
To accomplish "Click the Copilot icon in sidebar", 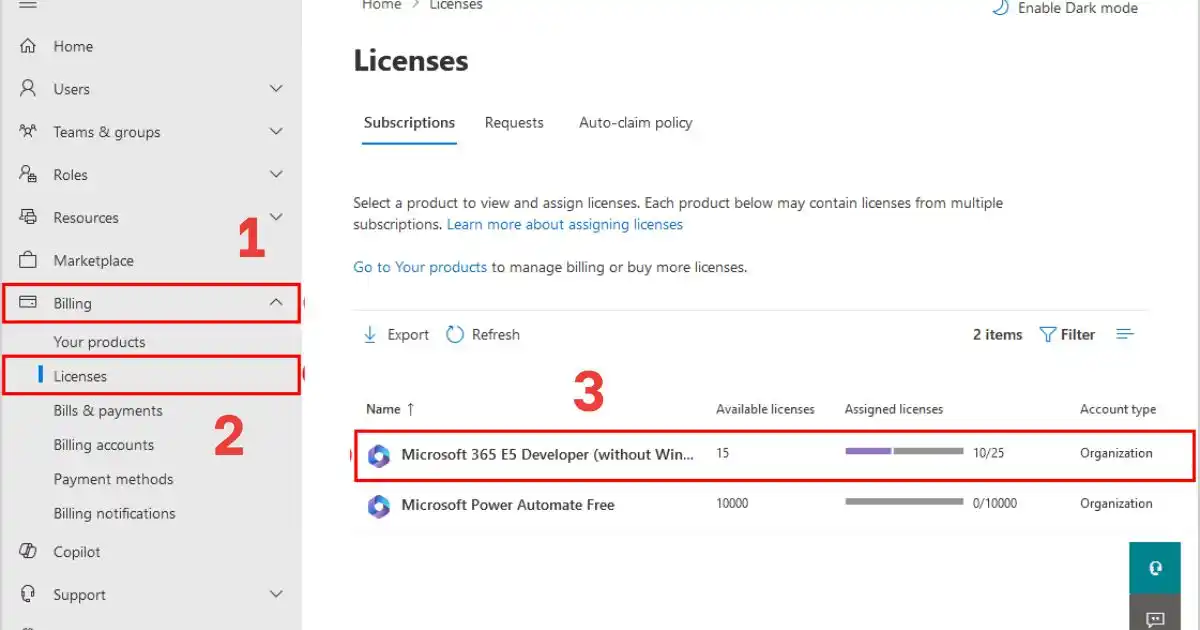I will 28,552.
